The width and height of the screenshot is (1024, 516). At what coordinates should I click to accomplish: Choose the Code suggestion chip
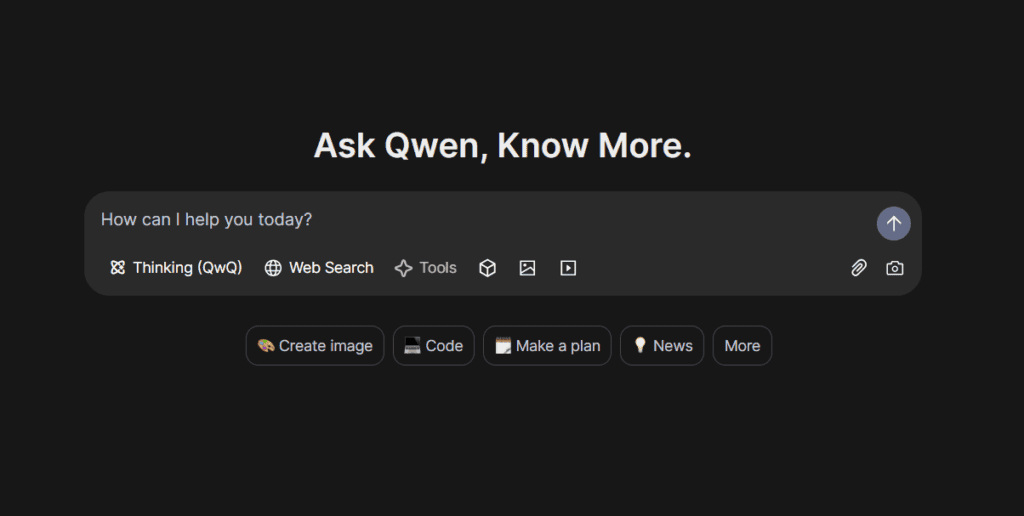click(434, 346)
